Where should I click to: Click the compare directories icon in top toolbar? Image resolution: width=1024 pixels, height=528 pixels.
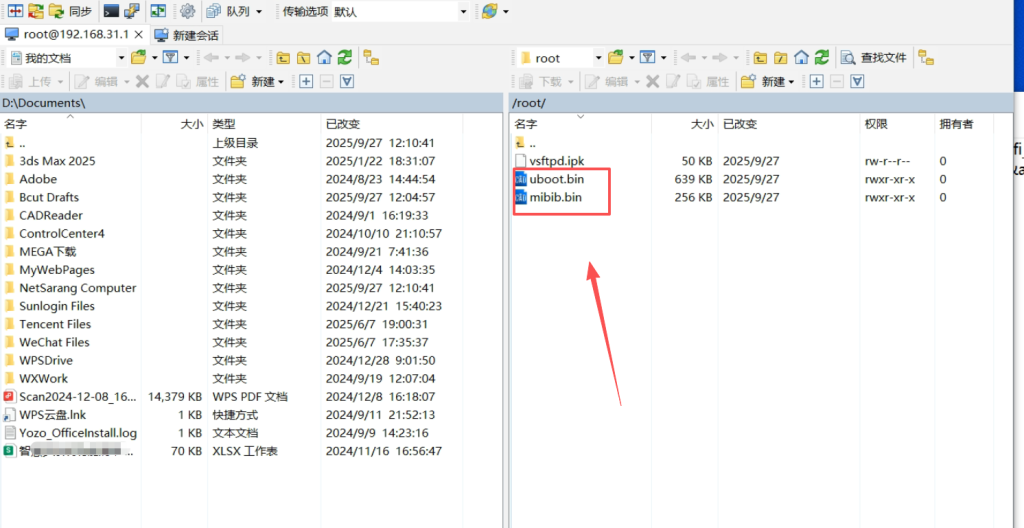pyautogui.click(x=16, y=11)
